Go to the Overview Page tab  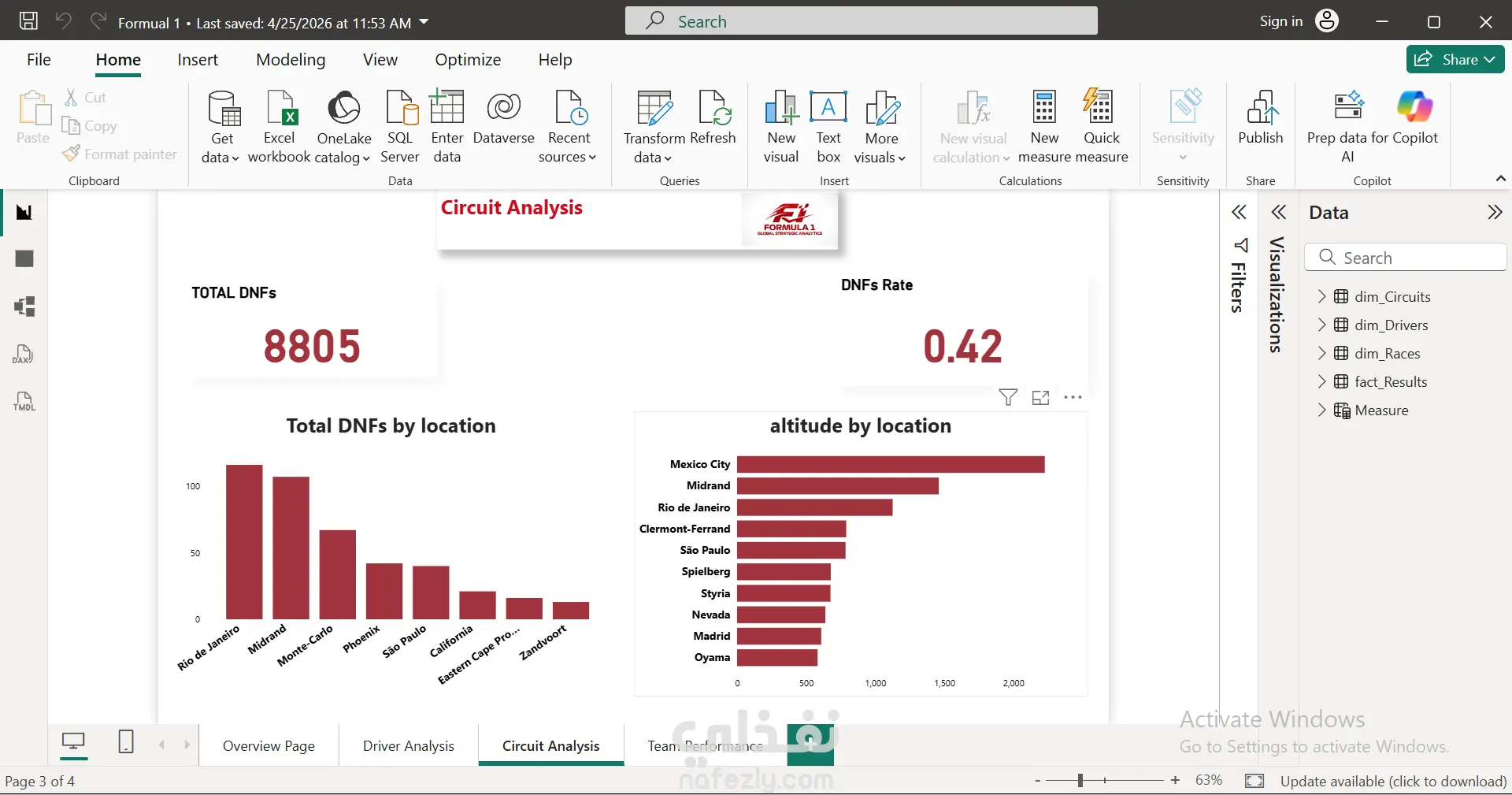[x=269, y=745]
